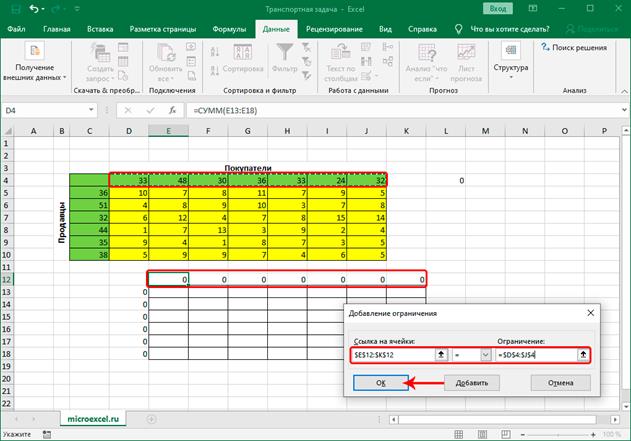The height and width of the screenshot is (441, 631).
Task: Open Поиск решения solver tool
Action: point(574,47)
